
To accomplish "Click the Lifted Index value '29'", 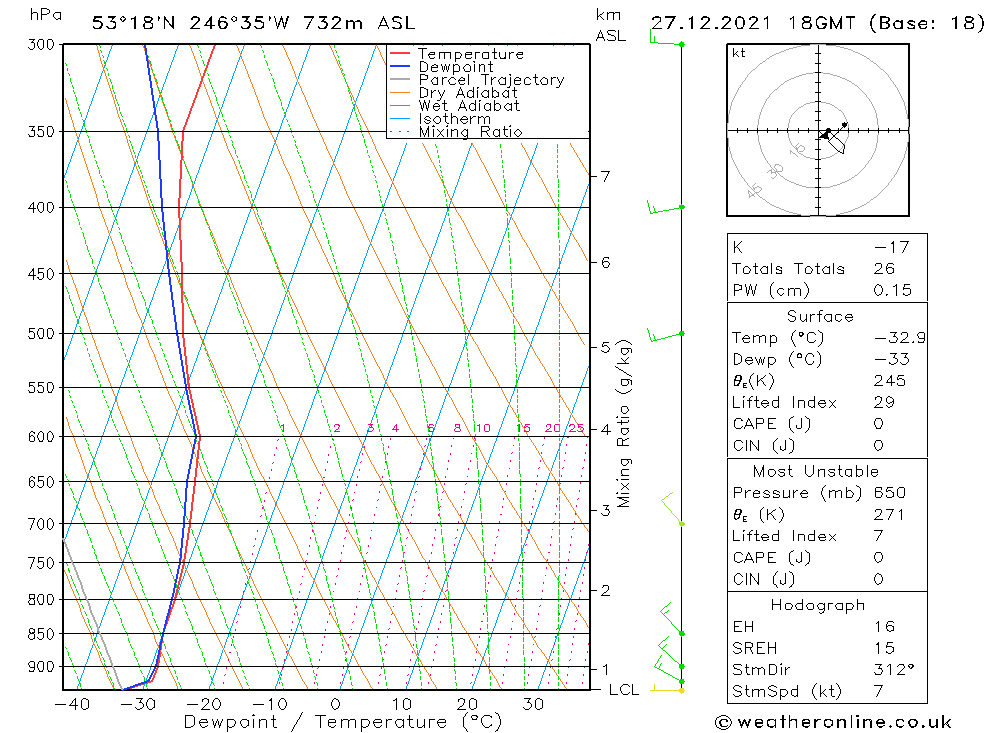I will point(885,403).
